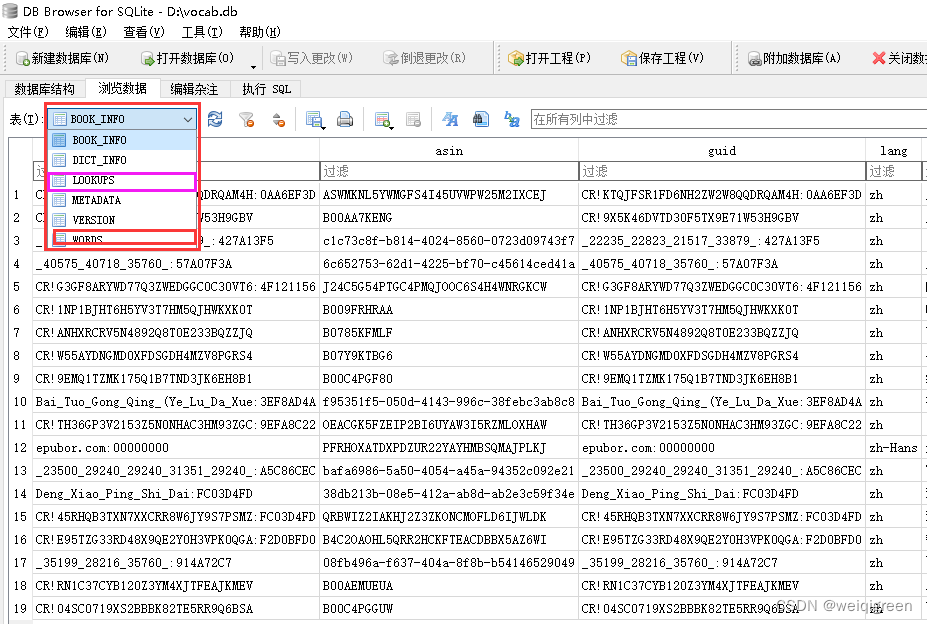Select METADATA in the table list

(x=122, y=201)
